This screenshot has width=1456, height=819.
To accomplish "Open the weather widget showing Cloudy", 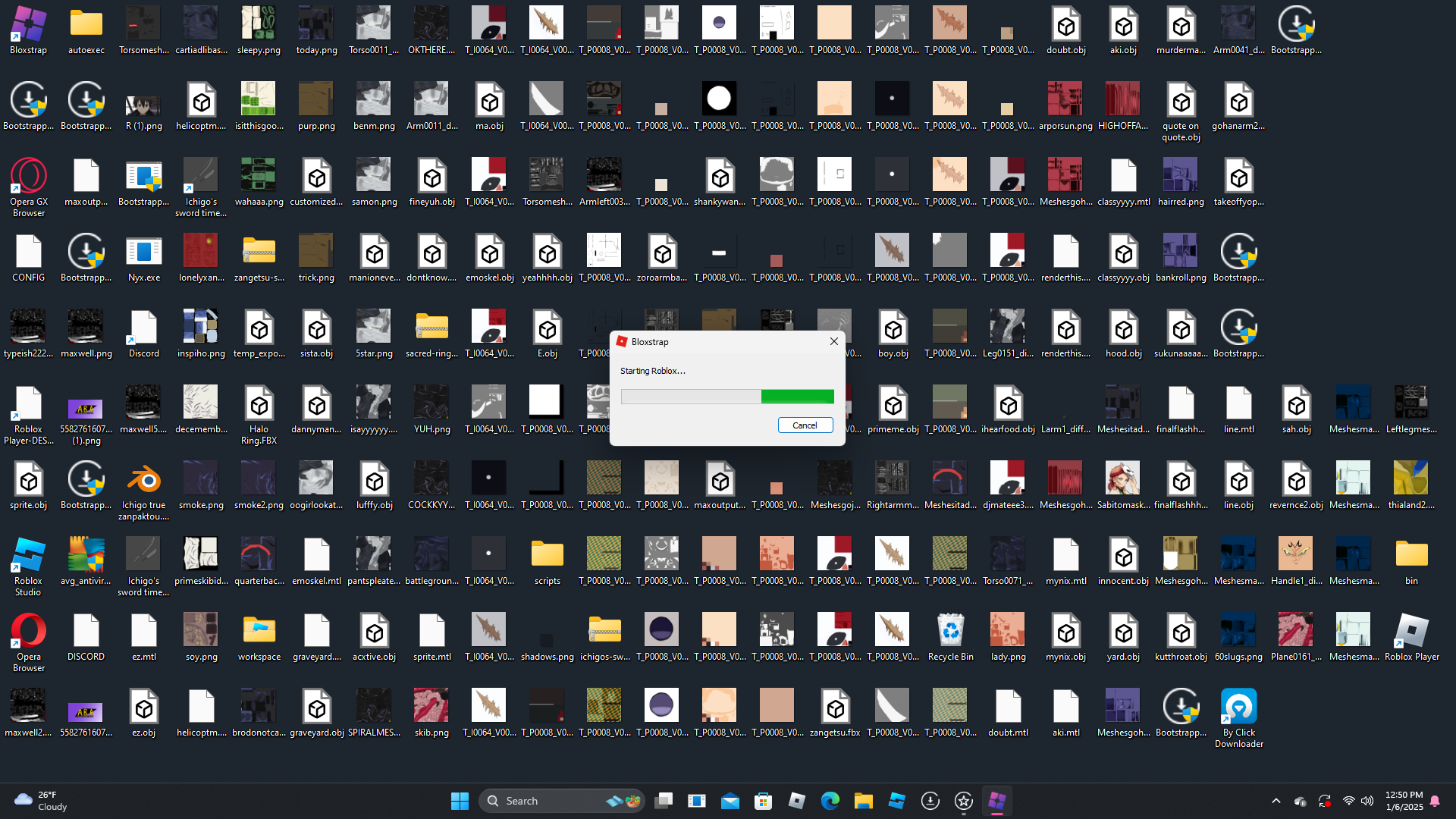I will tap(42, 801).
